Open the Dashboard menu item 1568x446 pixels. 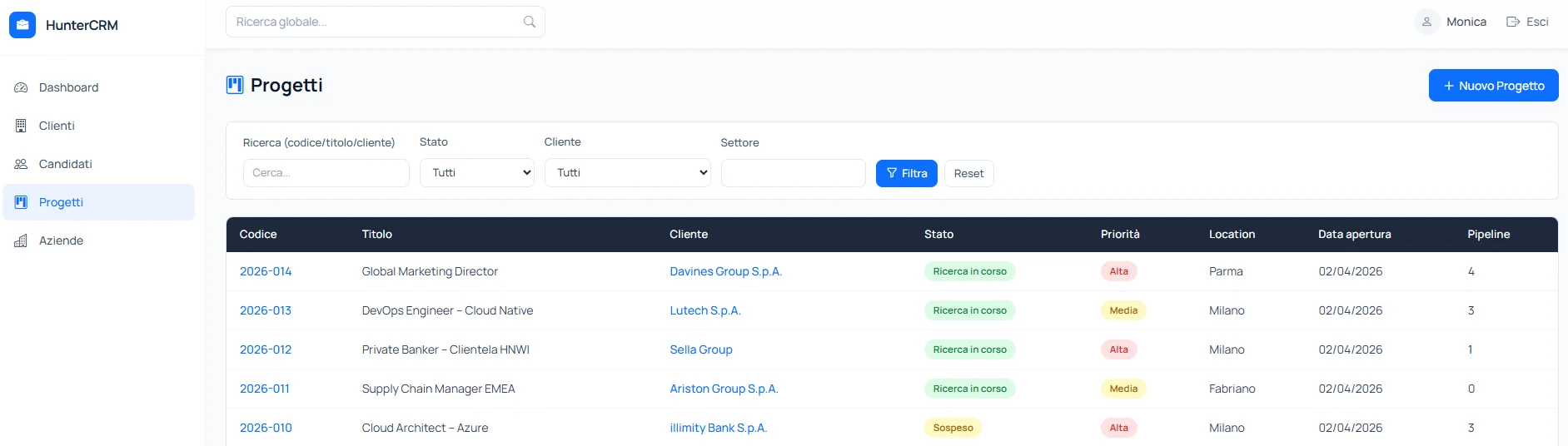[99, 87]
